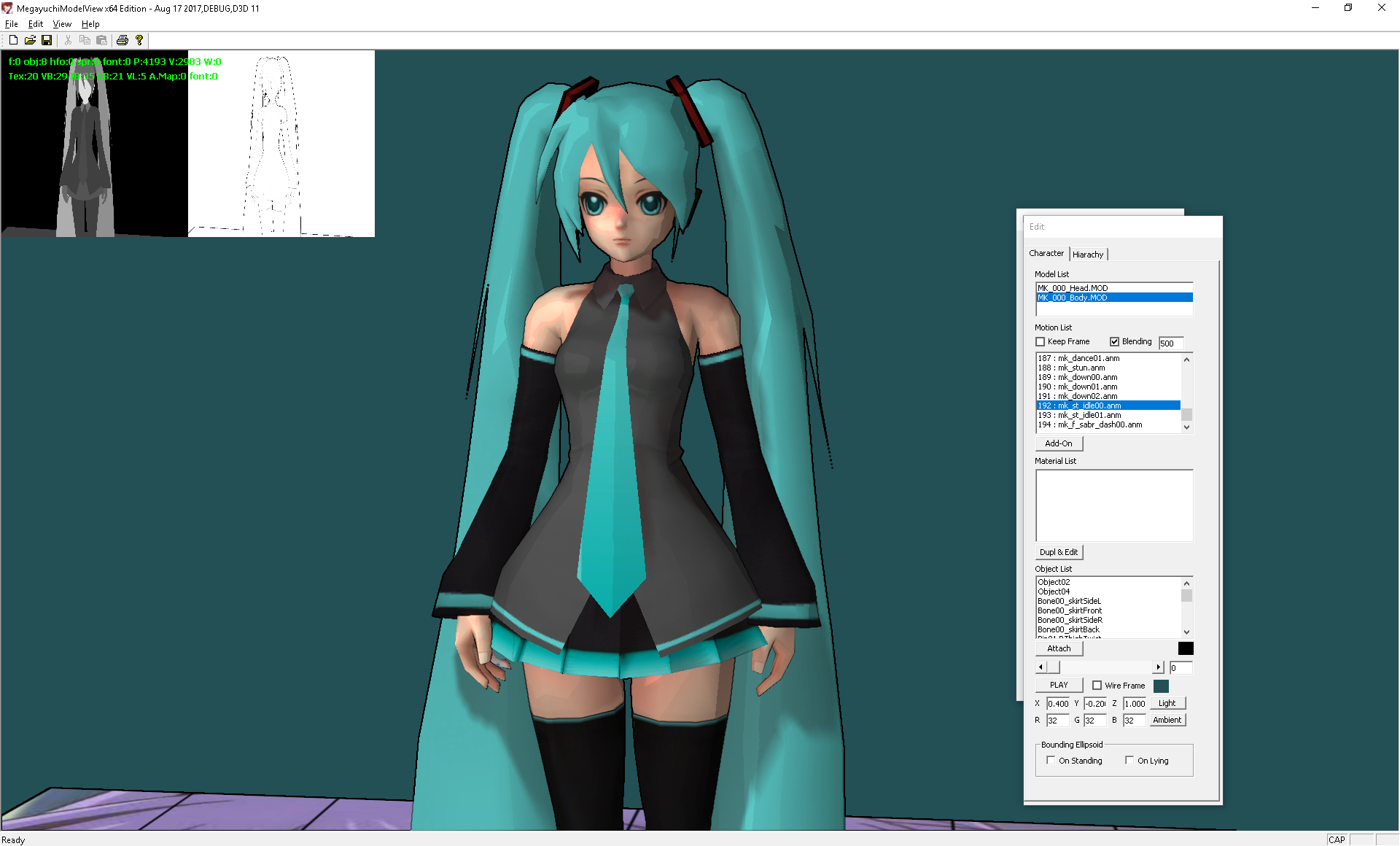Click the Copy toolbar icon
The width and height of the screenshot is (1400, 846).
coord(85,40)
